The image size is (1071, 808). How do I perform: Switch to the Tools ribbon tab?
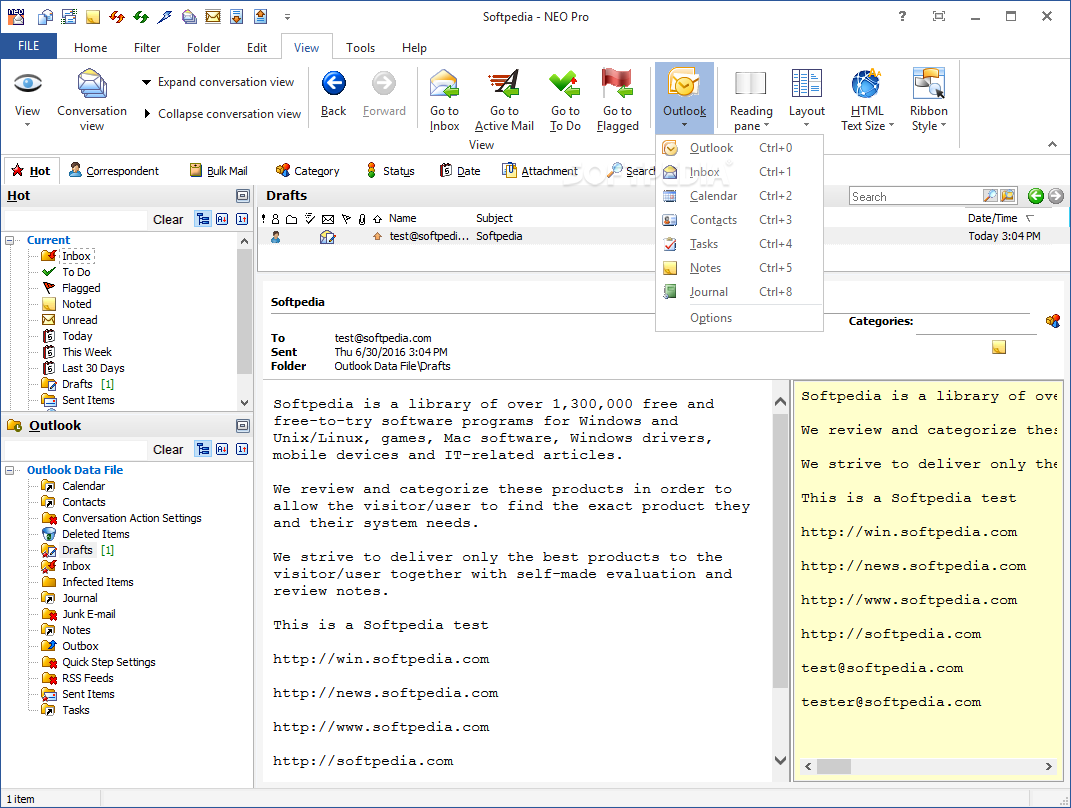[x=360, y=48]
